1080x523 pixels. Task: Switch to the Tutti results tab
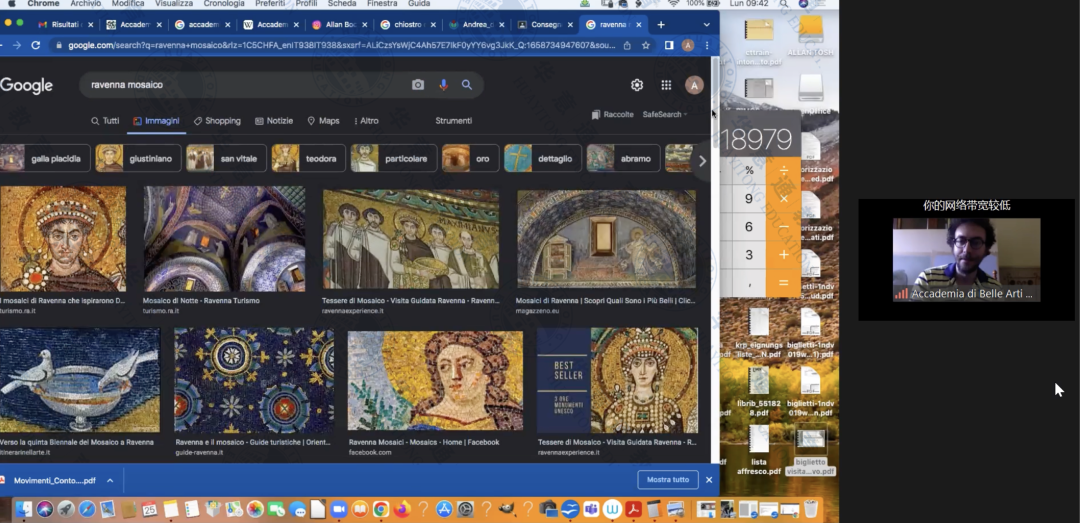[105, 121]
